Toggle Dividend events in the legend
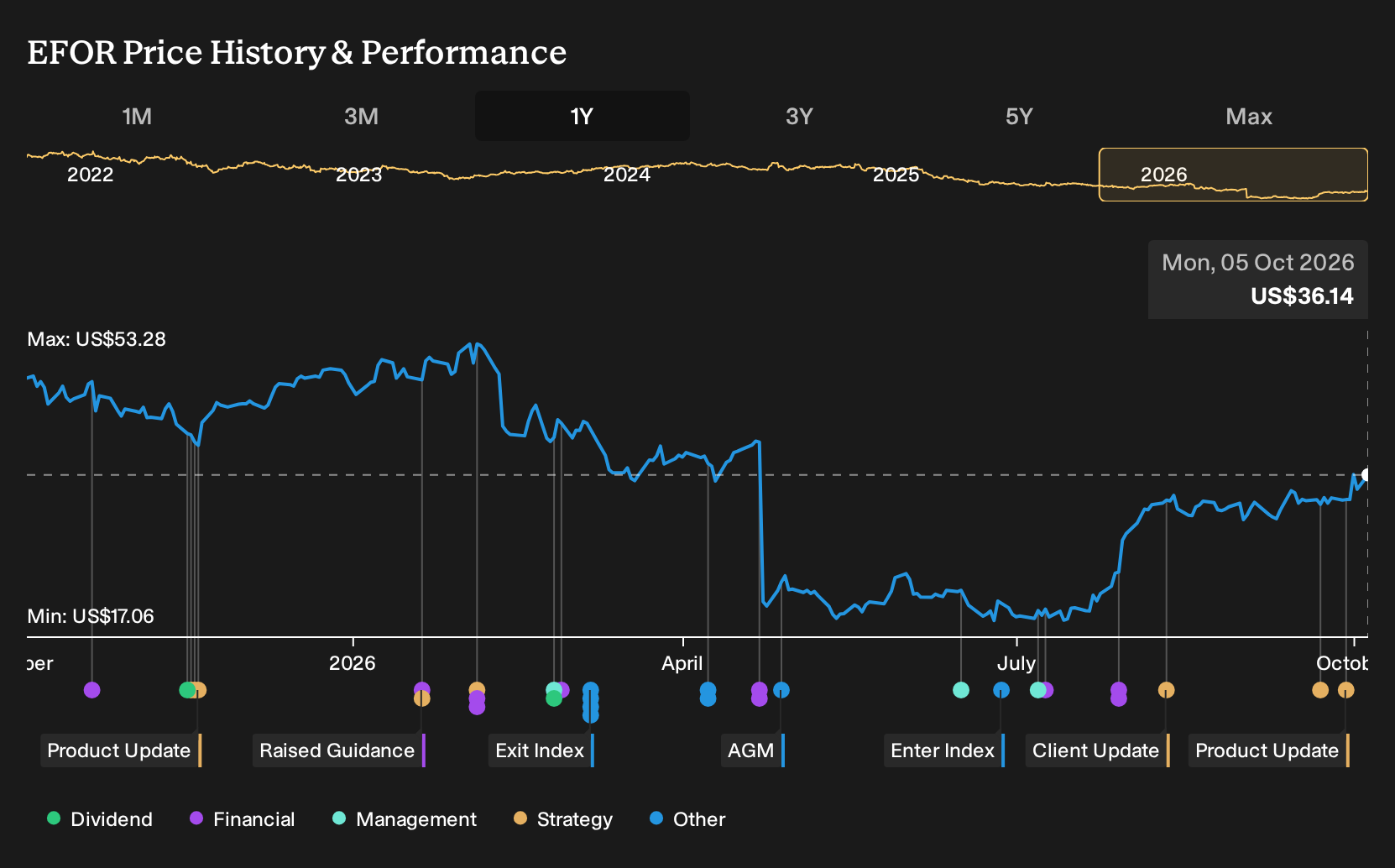Image resolution: width=1395 pixels, height=868 pixels. click(100, 819)
